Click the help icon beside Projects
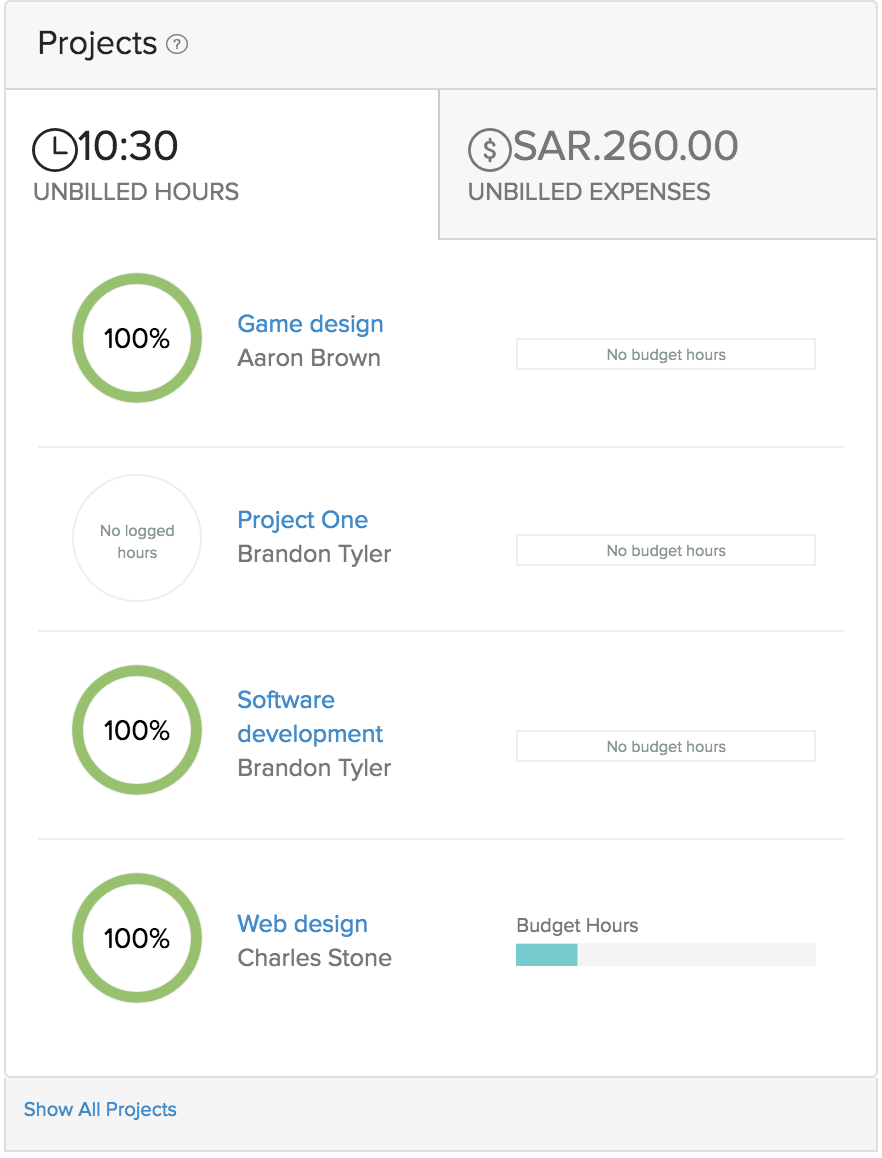Screen dimensions: 882x1158 click(177, 45)
